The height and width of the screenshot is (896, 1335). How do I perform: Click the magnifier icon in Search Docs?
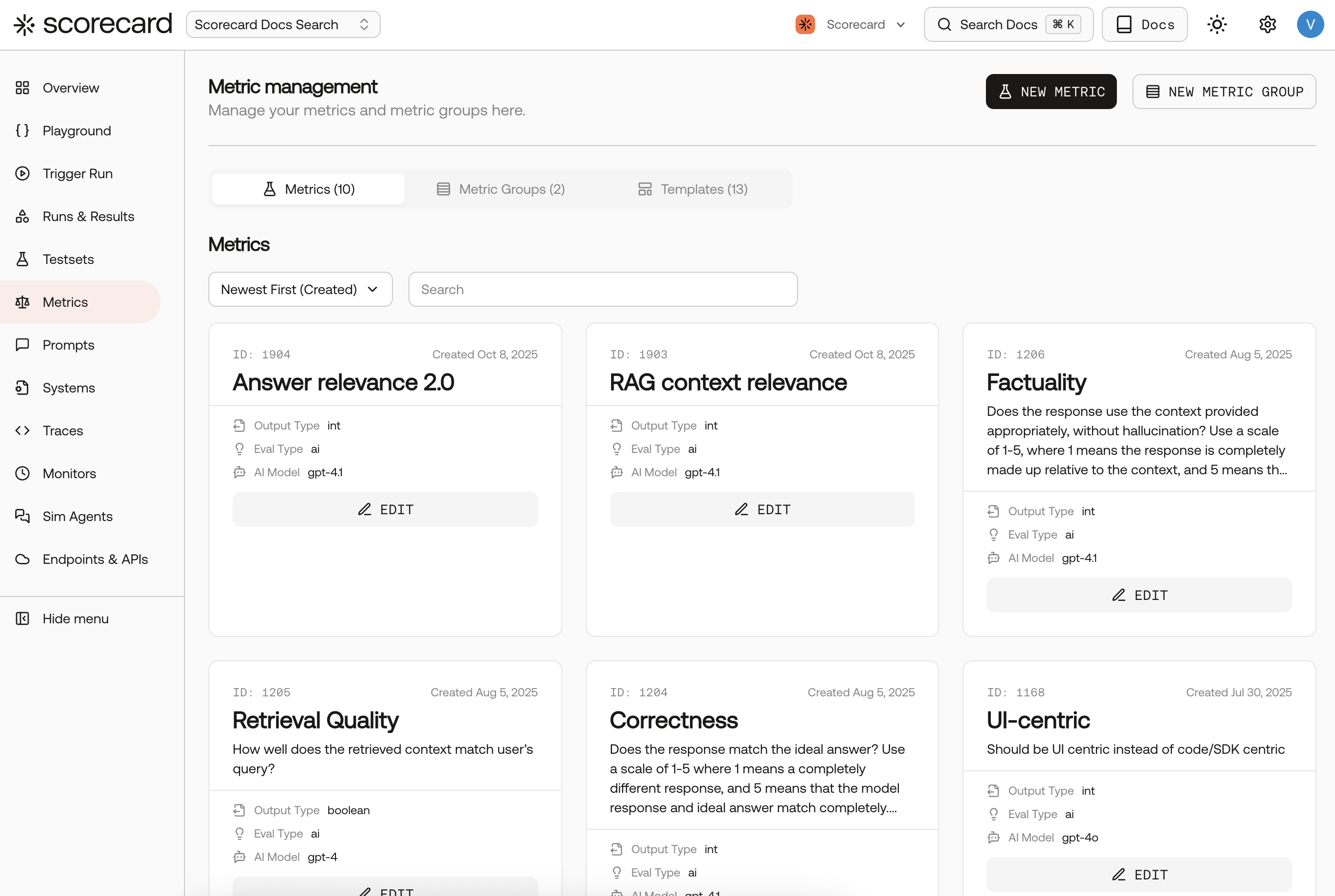(x=944, y=24)
